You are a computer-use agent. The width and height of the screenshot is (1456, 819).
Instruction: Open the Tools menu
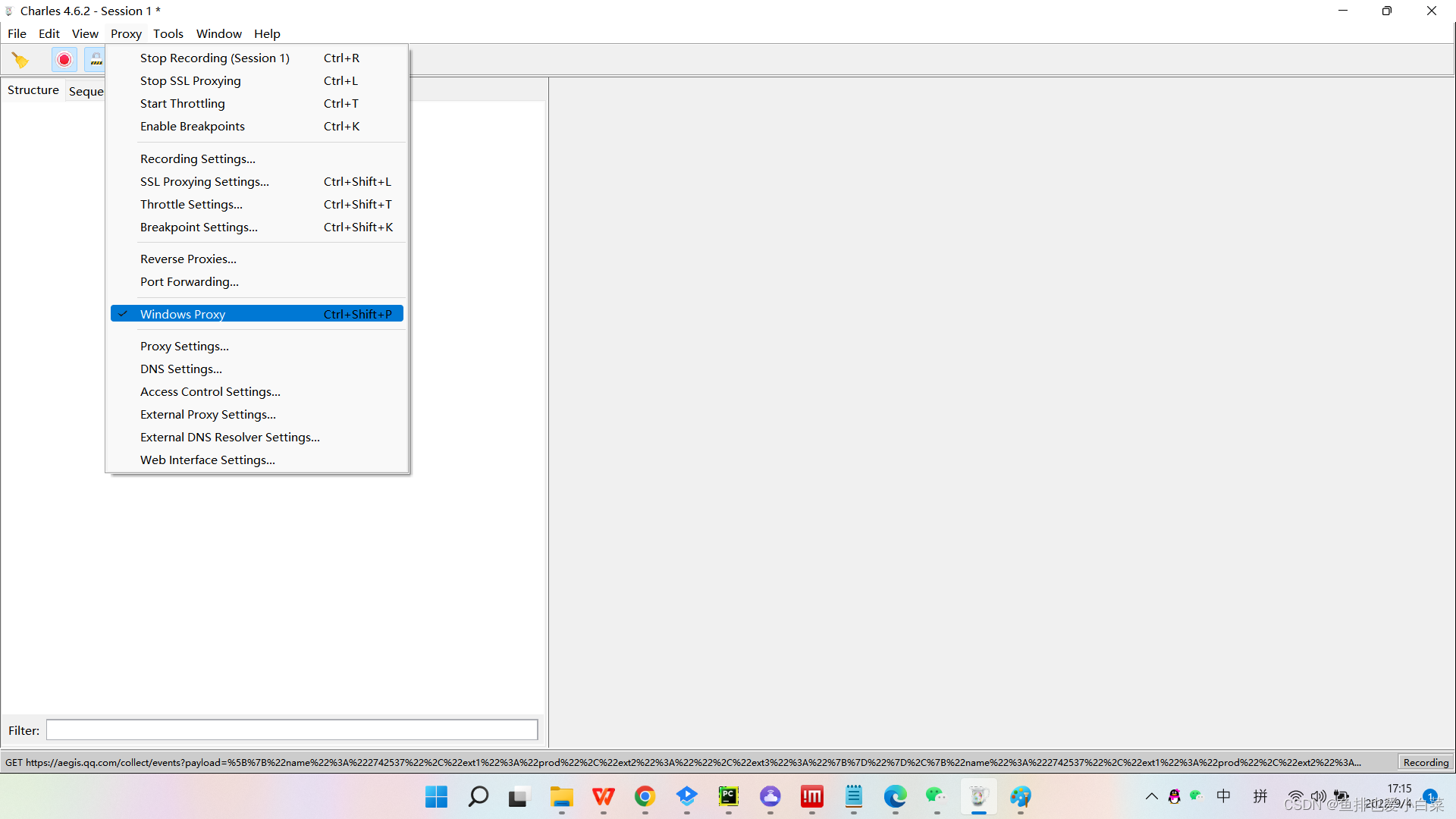point(168,33)
